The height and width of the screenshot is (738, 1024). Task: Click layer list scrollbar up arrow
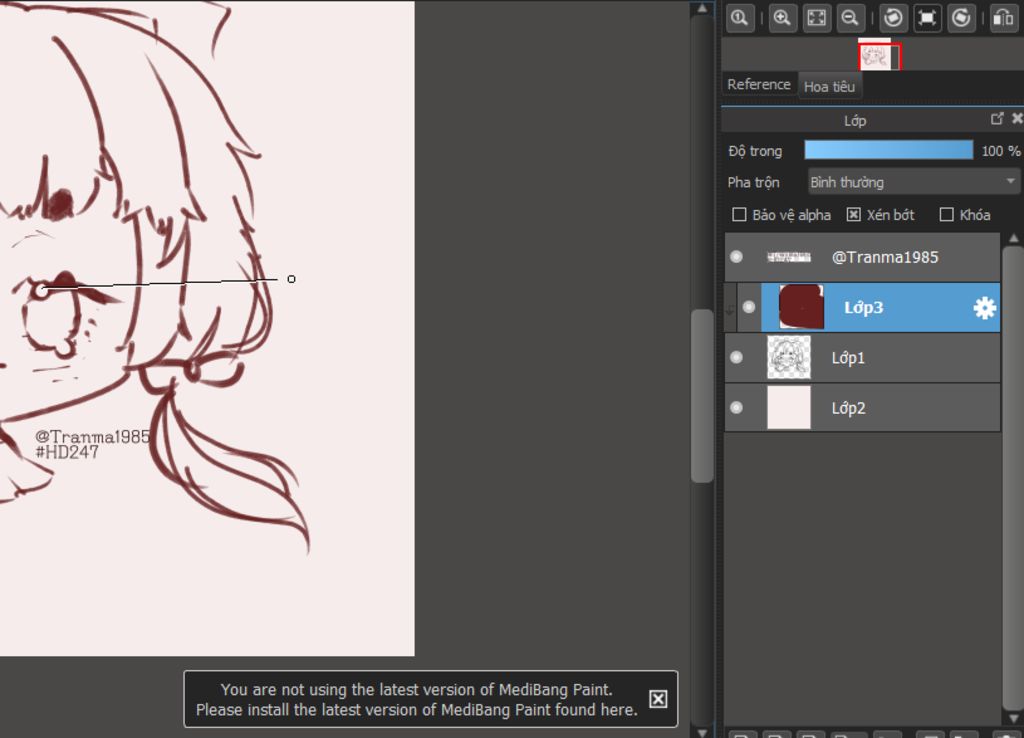[1013, 238]
